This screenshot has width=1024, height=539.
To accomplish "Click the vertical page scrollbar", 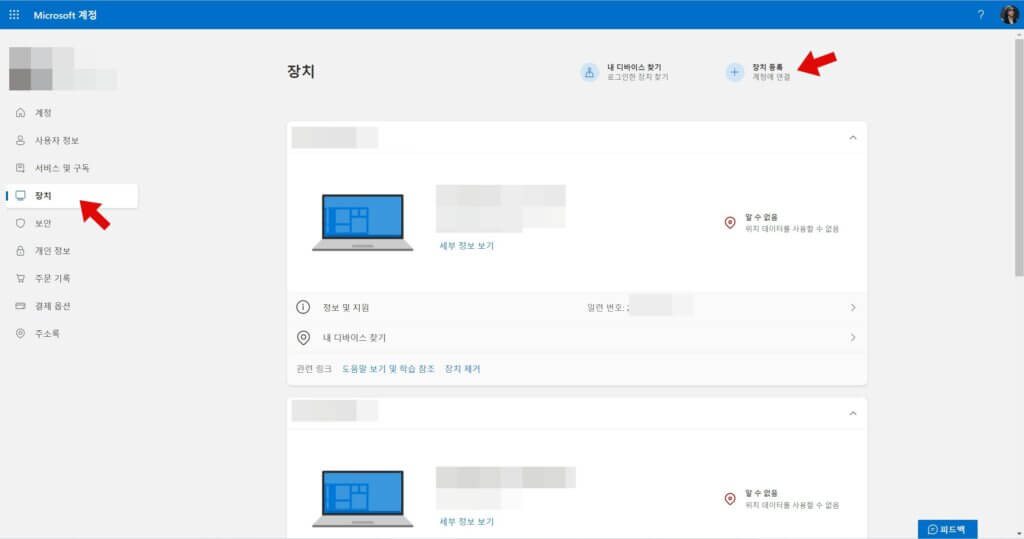I will click(x=1019, y=157).
